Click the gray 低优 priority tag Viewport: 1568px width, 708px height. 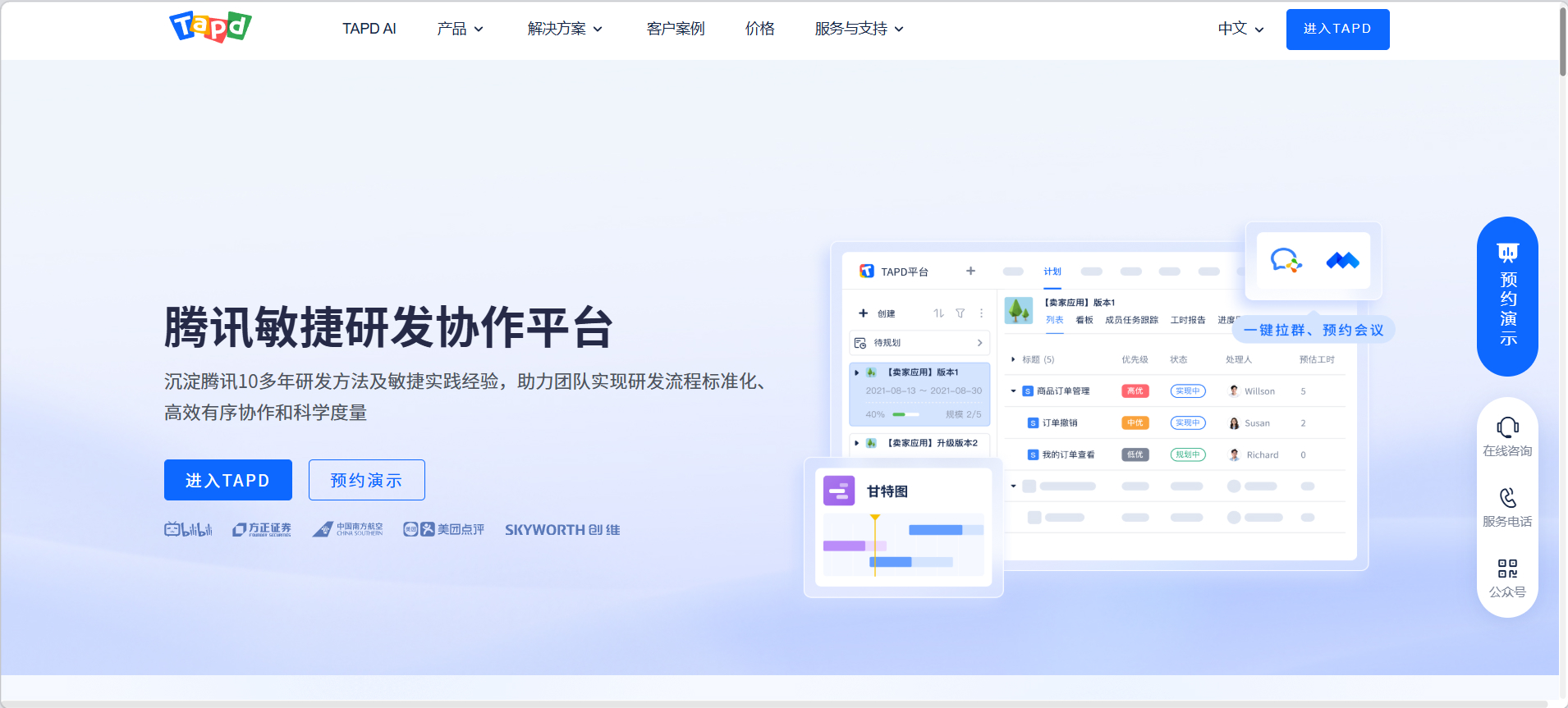coord(1135,454)
